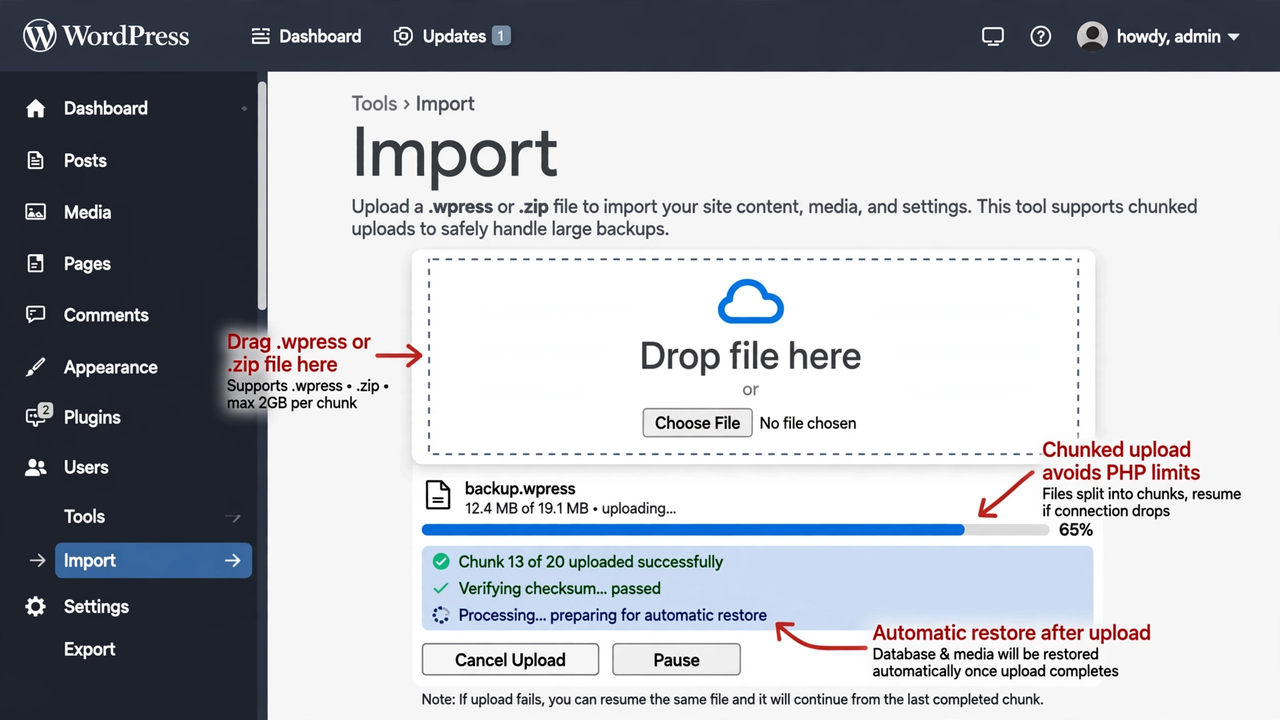The width and height of the screenshot is (1280, 720).
Task: Click the spinner icon beside Processing status
Action: pyautogui.click(x=441, y=616)
